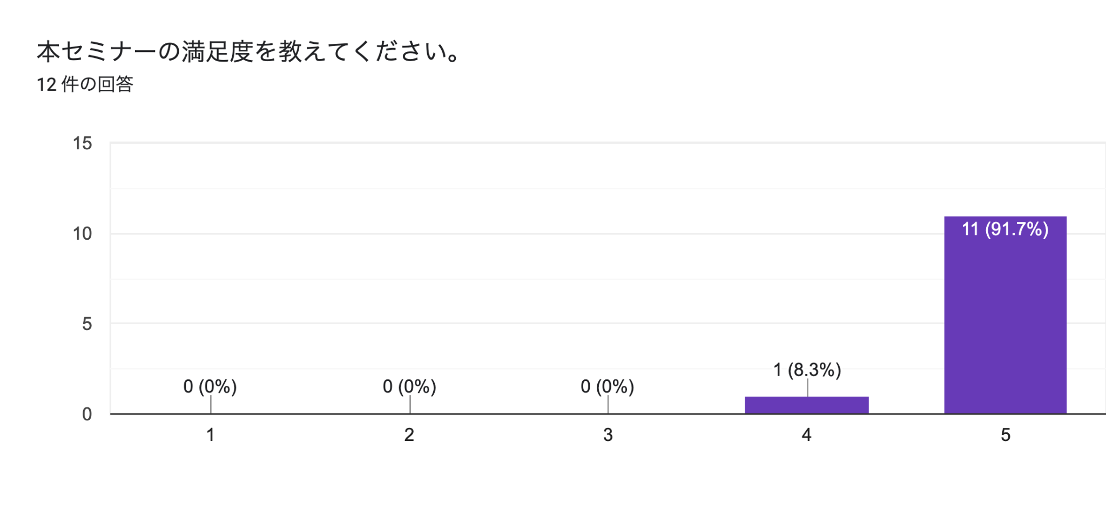Click y-axis value 15
Screen dimensions: 1106x528
coord(83,143)
